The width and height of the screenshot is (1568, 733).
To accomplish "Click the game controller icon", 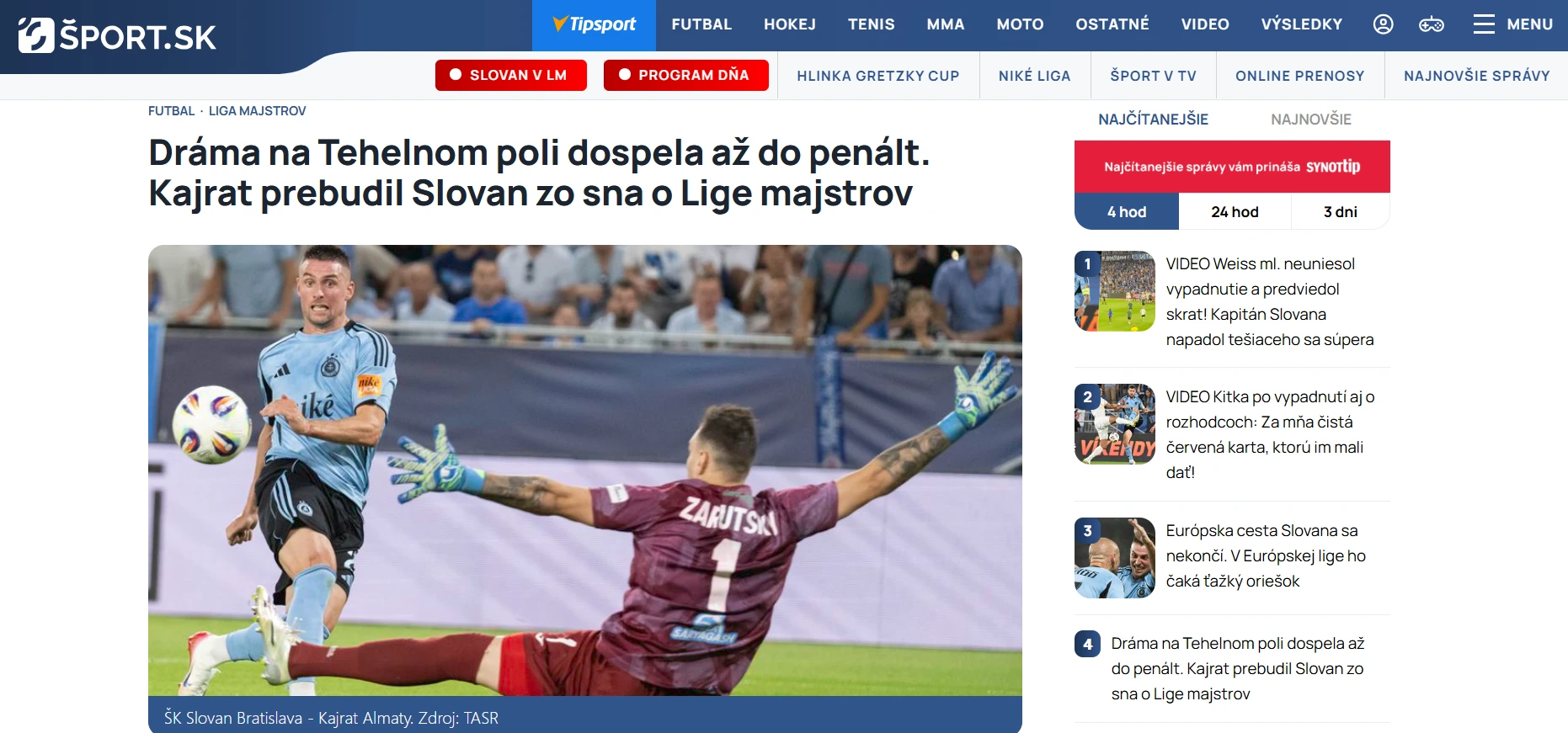I will tap(1432, 24).
